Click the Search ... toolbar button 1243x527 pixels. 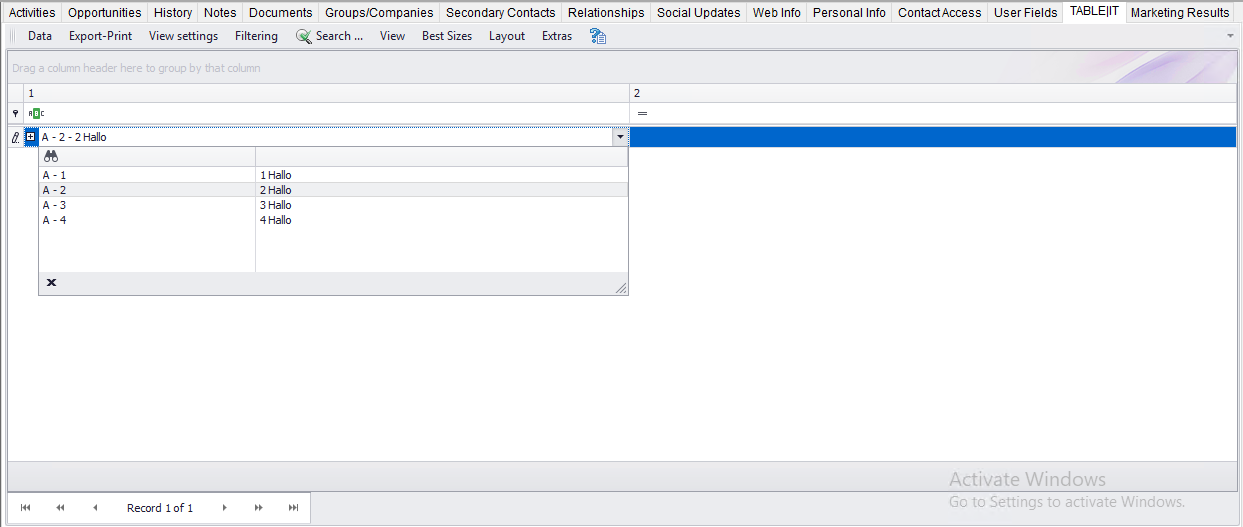[330, 36]
